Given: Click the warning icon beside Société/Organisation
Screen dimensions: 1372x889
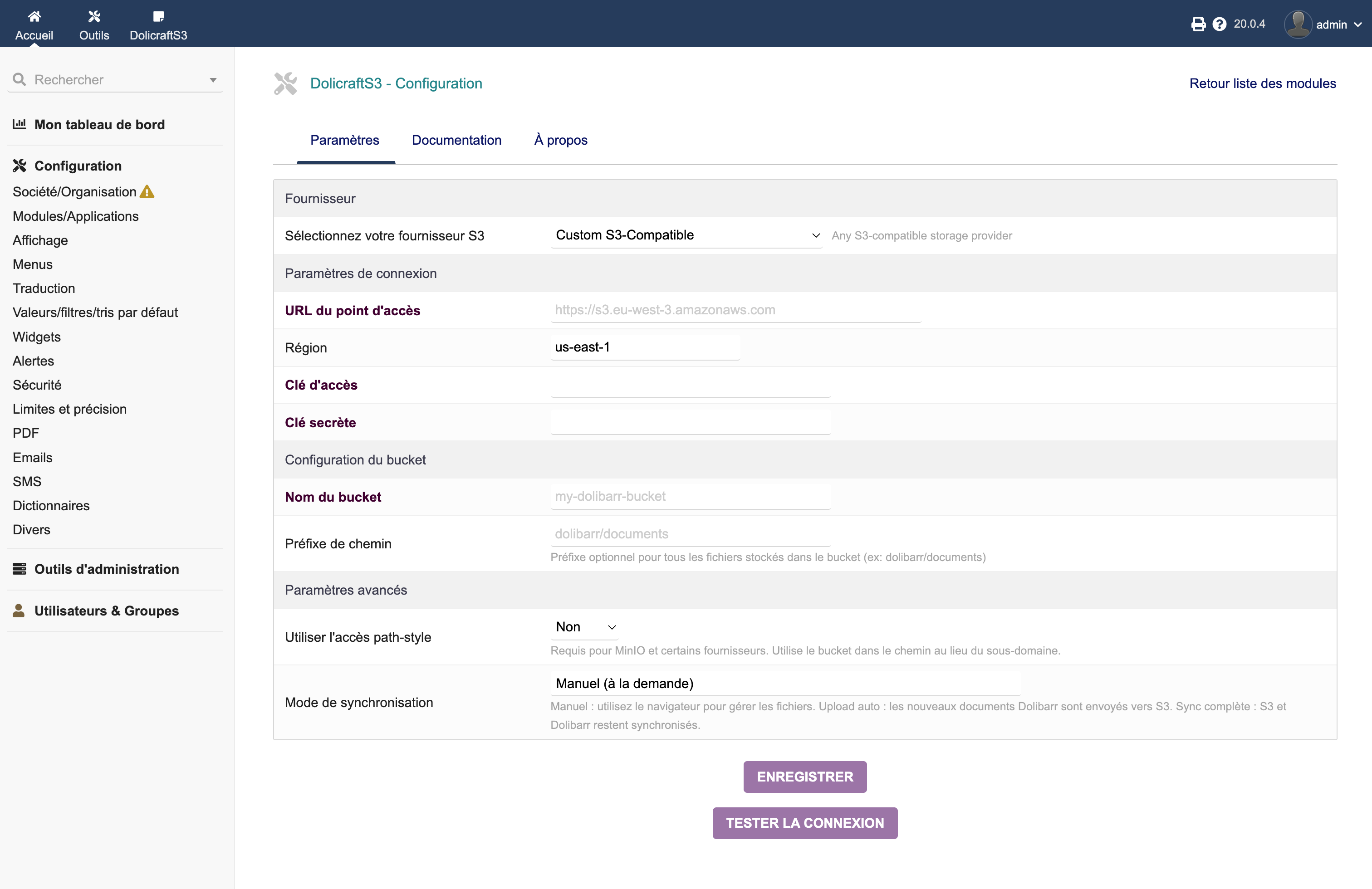Looking at the screenshot, I should [147, 192].
